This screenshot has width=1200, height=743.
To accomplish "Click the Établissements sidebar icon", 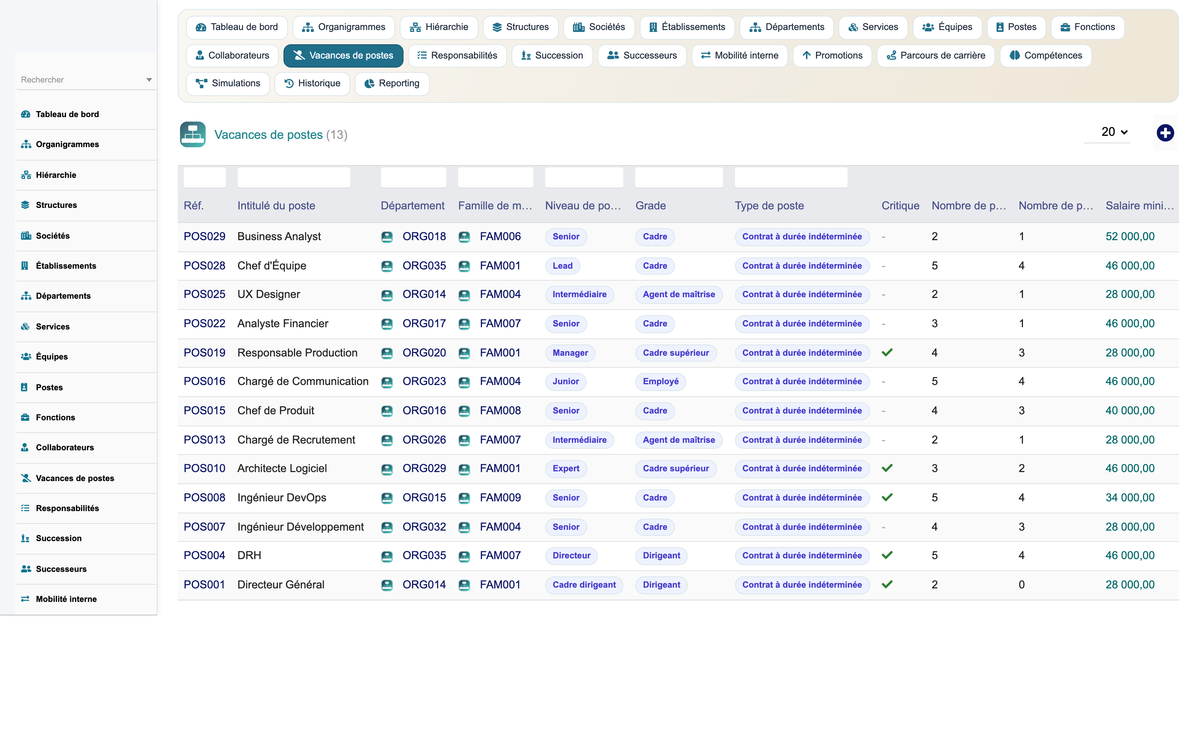I will pyautogui.click(x=26, y=266).
